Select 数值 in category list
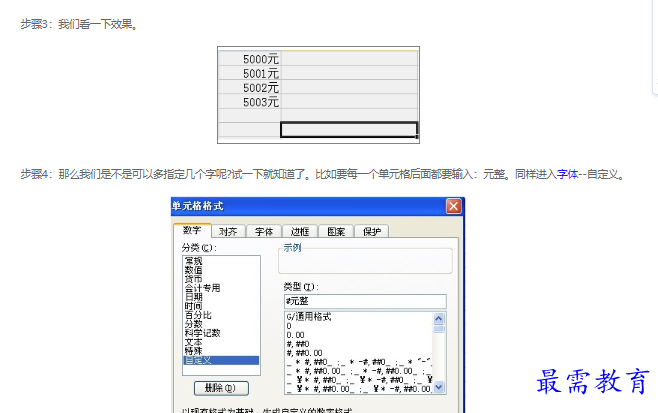658x413 pixels. pyautogui.click(x=221, y=270)
